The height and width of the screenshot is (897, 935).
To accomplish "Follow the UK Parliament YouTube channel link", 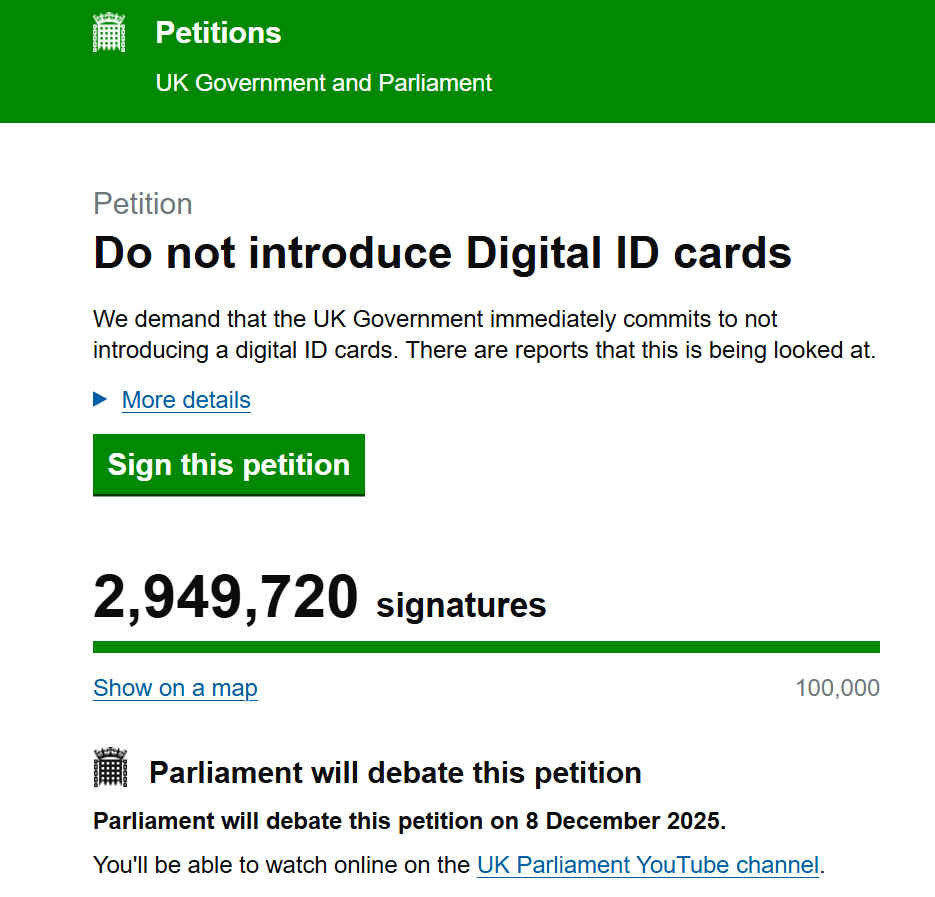I will click(648, 864).
